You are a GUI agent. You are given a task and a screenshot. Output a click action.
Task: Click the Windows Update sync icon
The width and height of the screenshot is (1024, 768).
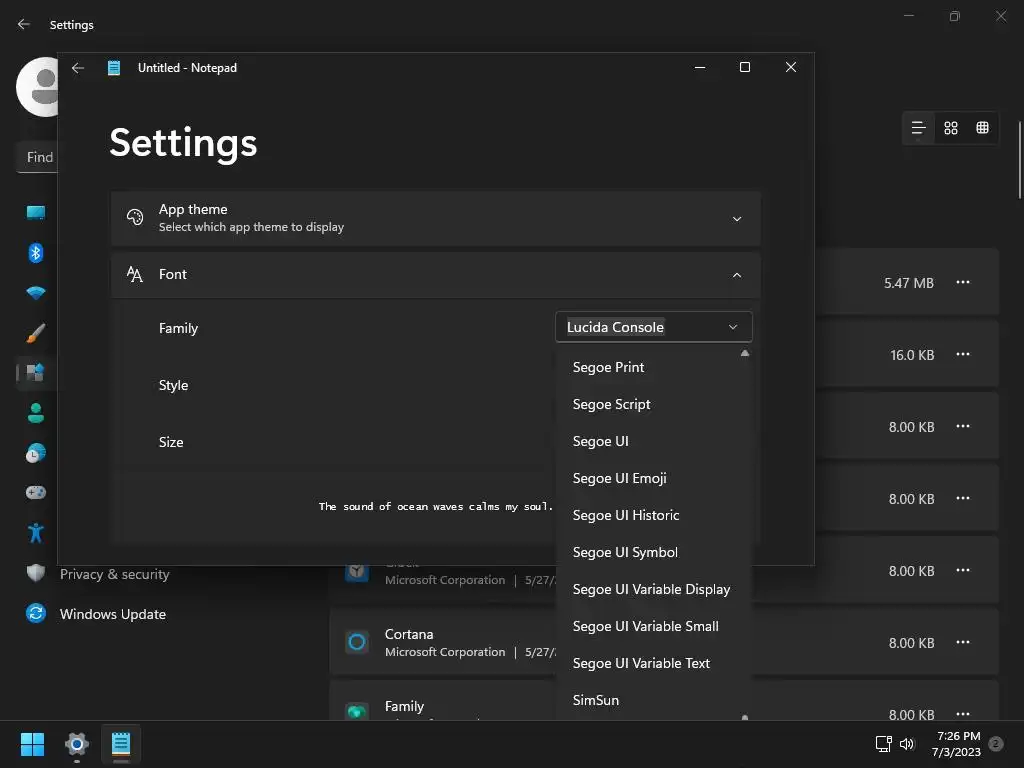pyautogui.click(x=36, y=613)
